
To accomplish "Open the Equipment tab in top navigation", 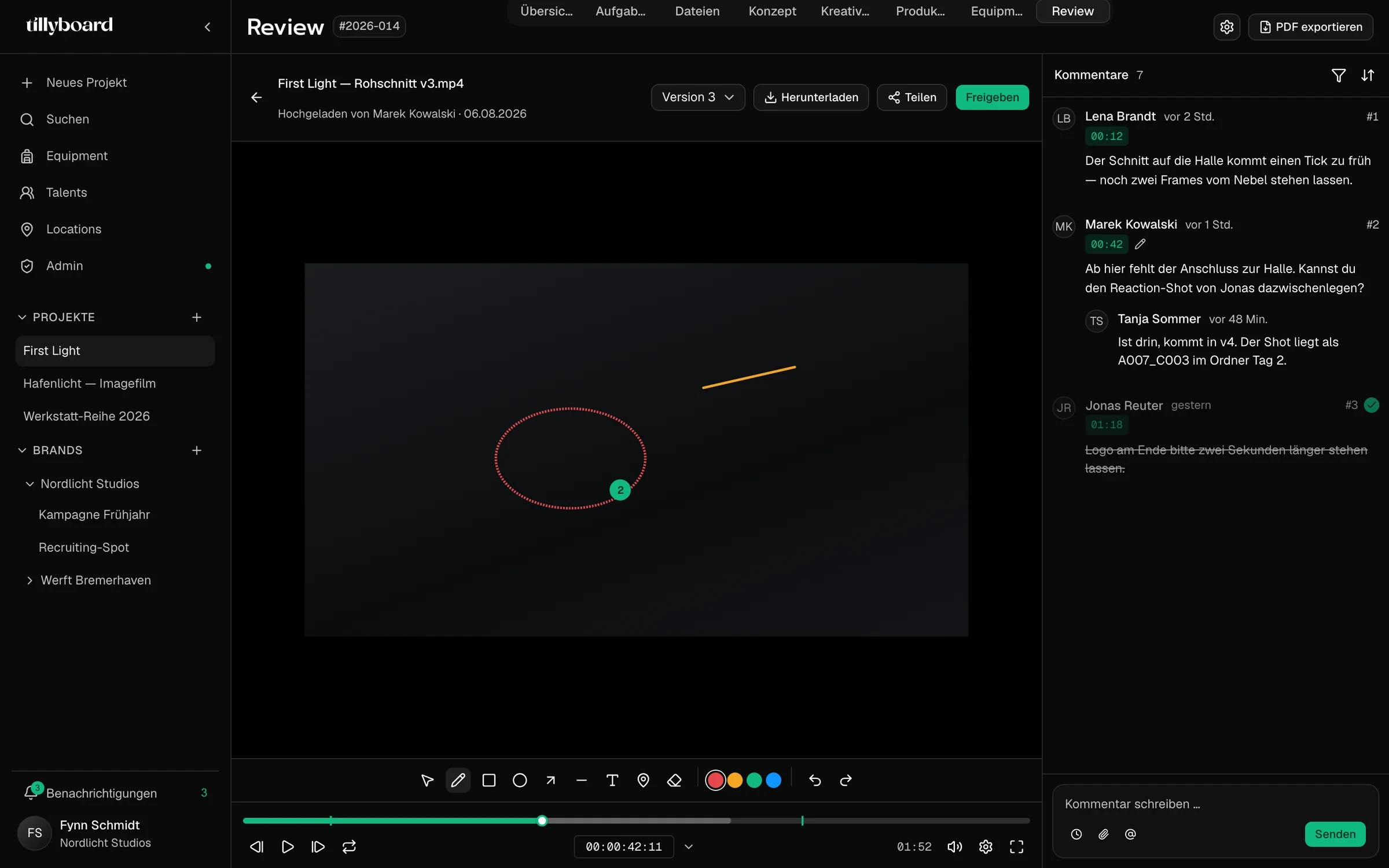I will 997,11.
